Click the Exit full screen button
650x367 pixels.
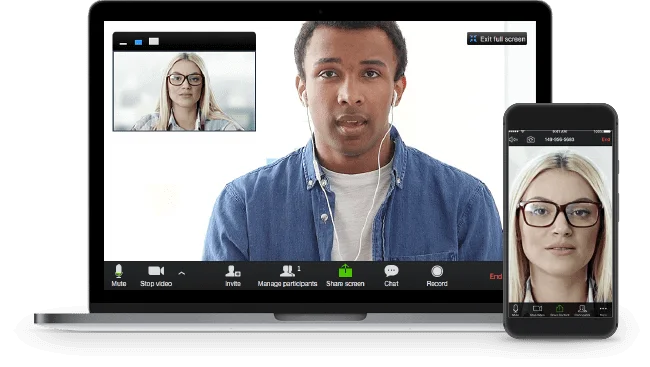[x=497, y=39]
